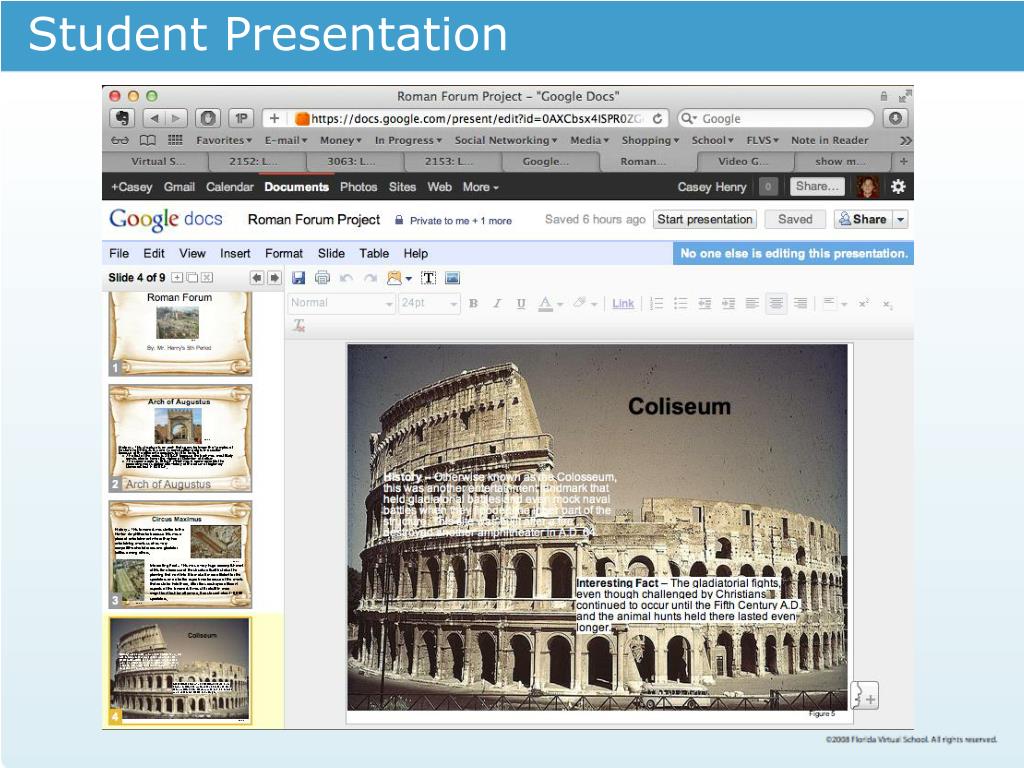Click the print icon in toolbar
1024x768 pixels.
click(x=322, y=278)
